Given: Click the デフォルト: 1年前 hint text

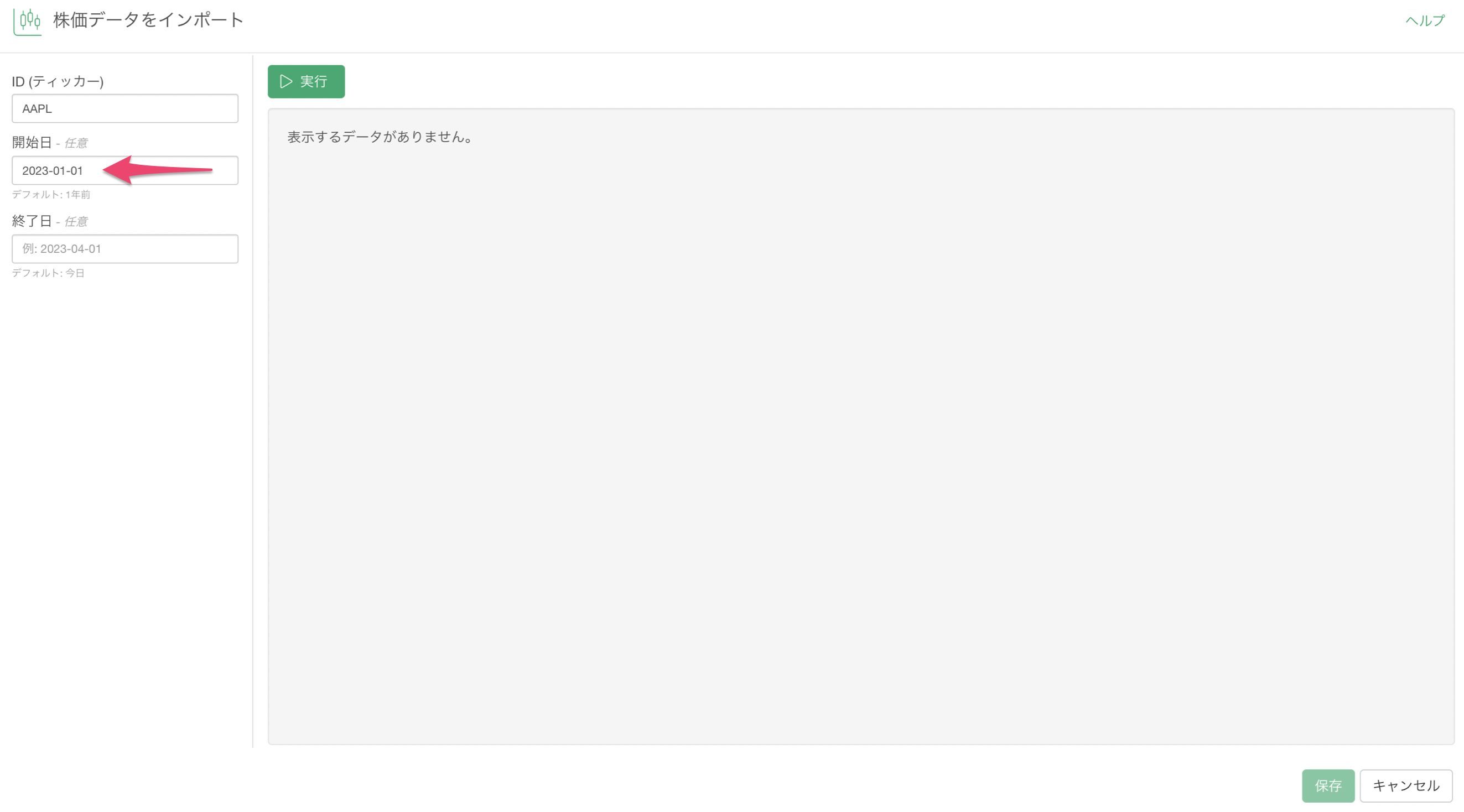Looking at the screenshot, I should pyautogui.click(x=51, y=194).
